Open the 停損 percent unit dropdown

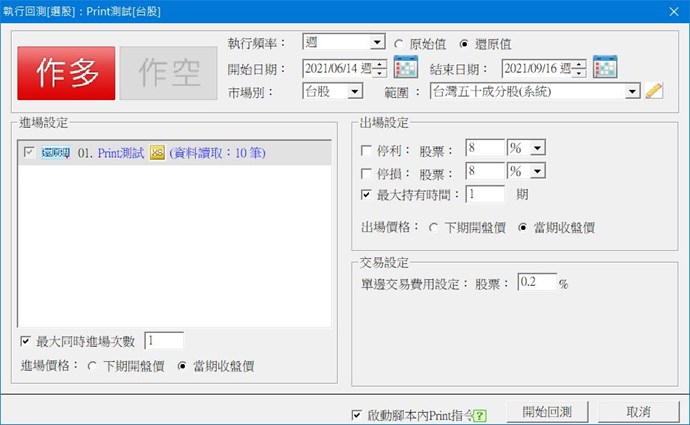(537, 171)
